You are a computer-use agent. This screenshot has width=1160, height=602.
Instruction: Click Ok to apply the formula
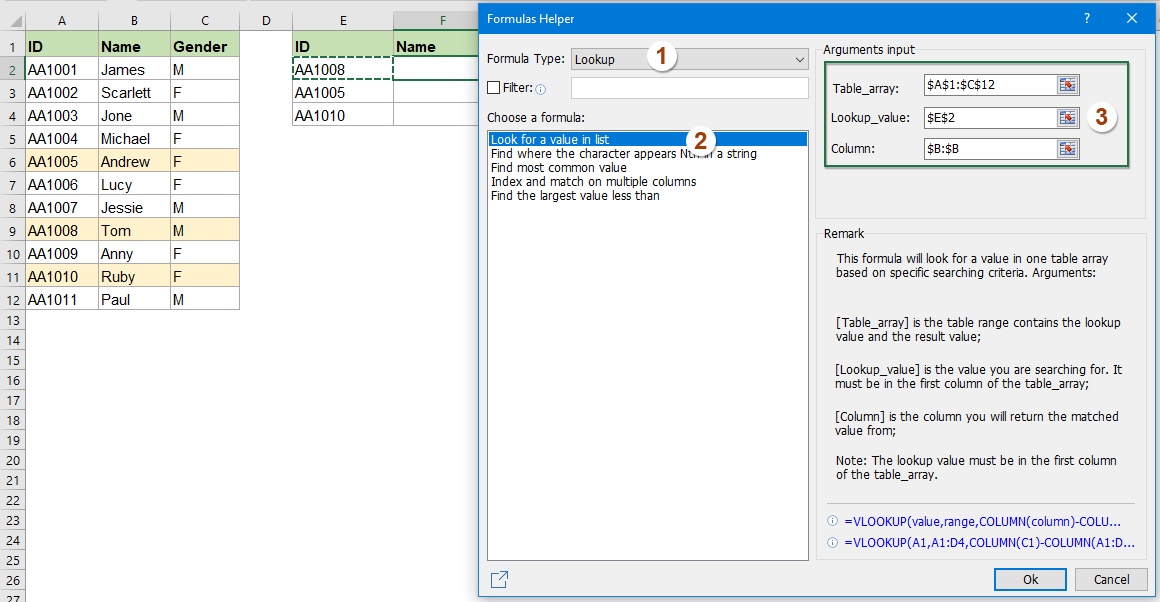tap(1030, 579)
